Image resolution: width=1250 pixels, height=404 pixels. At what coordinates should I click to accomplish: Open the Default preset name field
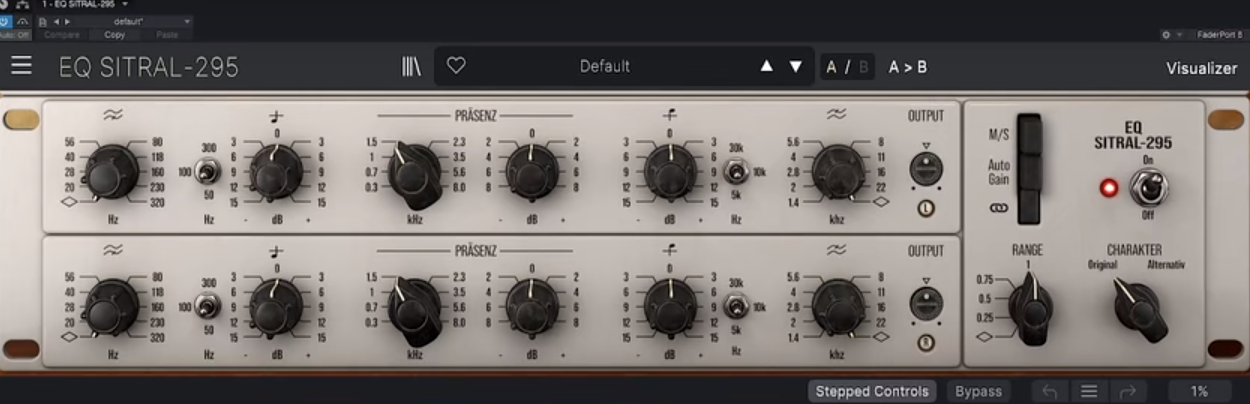[x=605, y=66]
